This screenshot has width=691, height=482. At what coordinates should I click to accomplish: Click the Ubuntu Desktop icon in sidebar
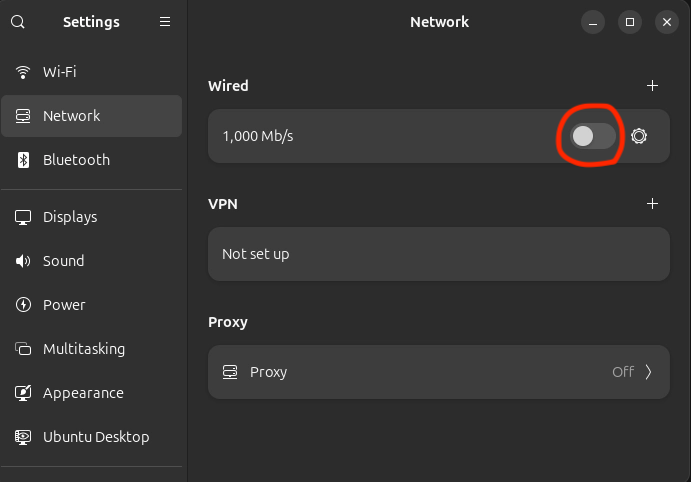coord(23,437)
